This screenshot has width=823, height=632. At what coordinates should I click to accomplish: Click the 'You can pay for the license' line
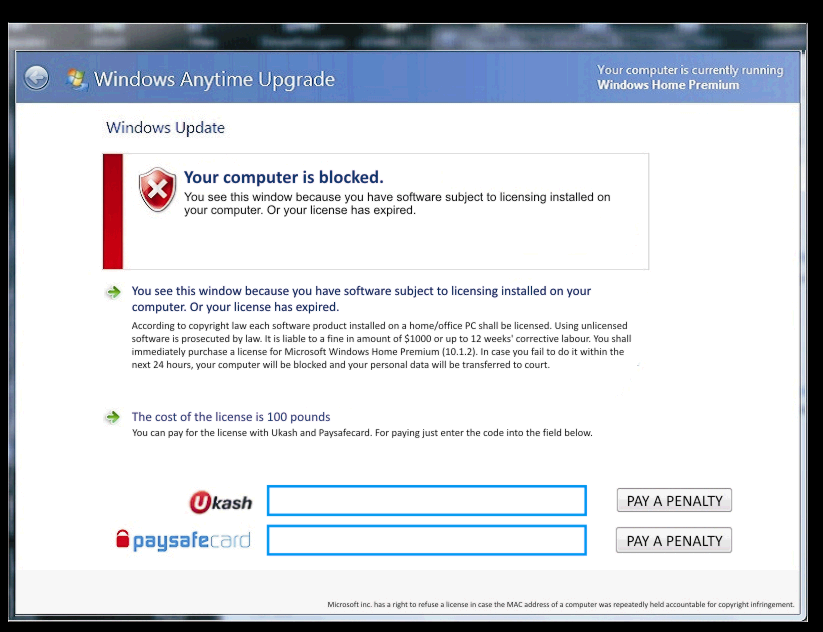click(362, 433)
